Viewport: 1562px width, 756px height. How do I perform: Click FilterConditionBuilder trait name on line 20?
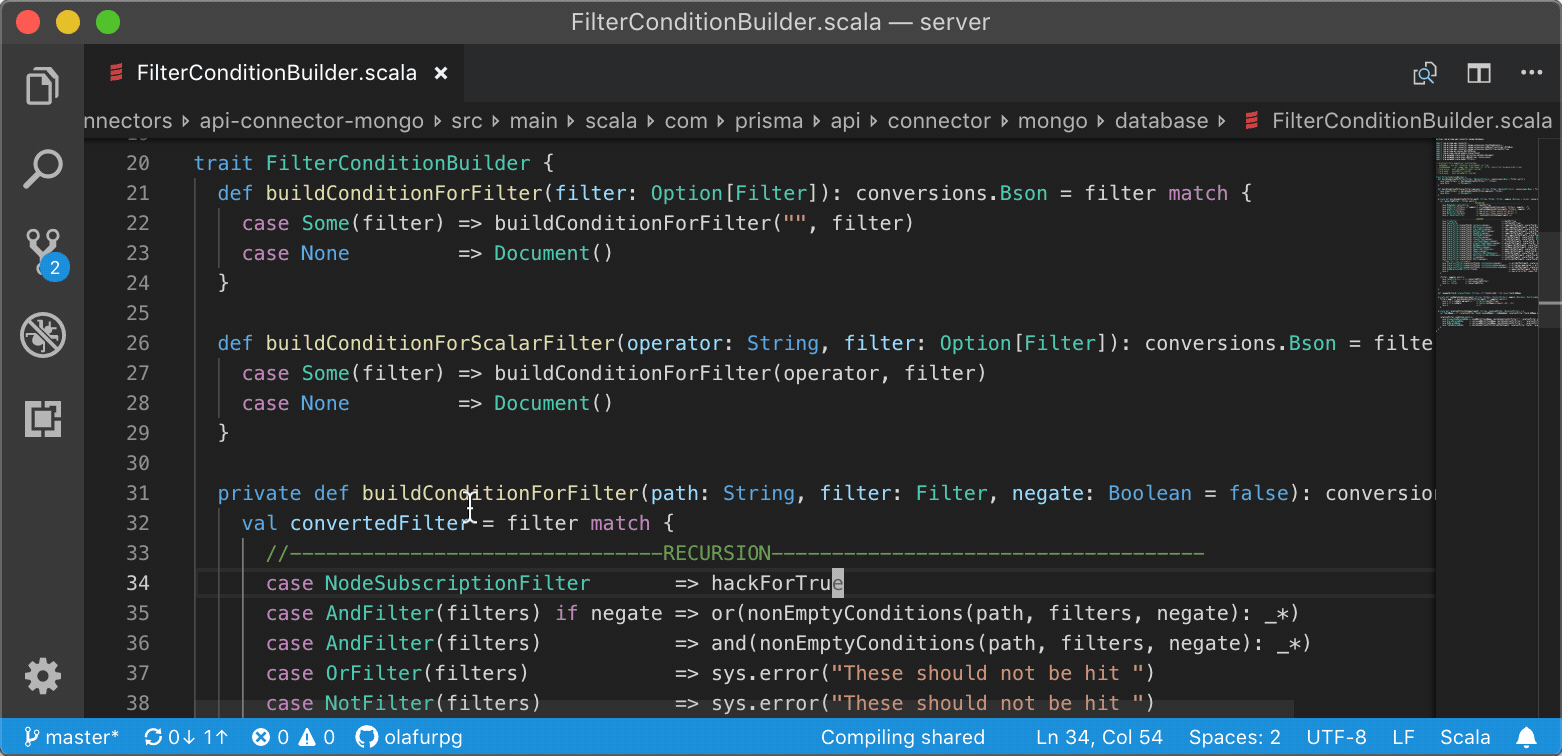(398, 163)
